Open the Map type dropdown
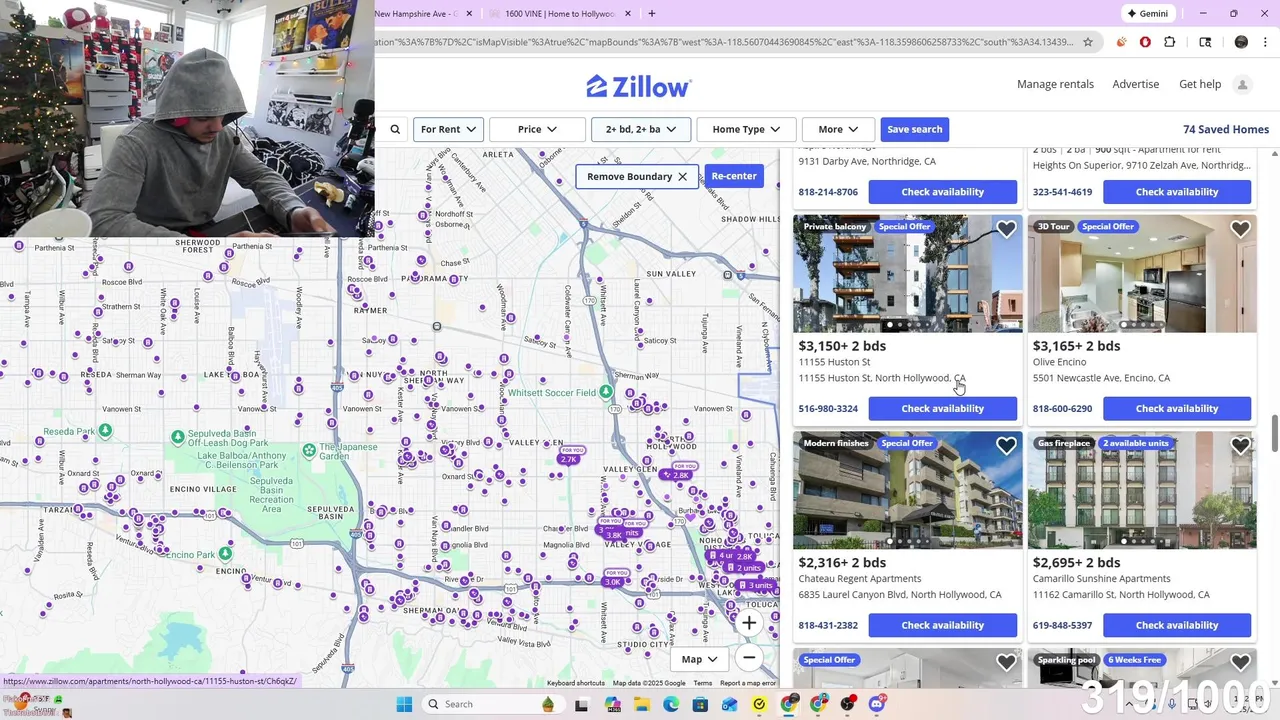The height and width of the screenshot is (720, 1280). (700, 659)
